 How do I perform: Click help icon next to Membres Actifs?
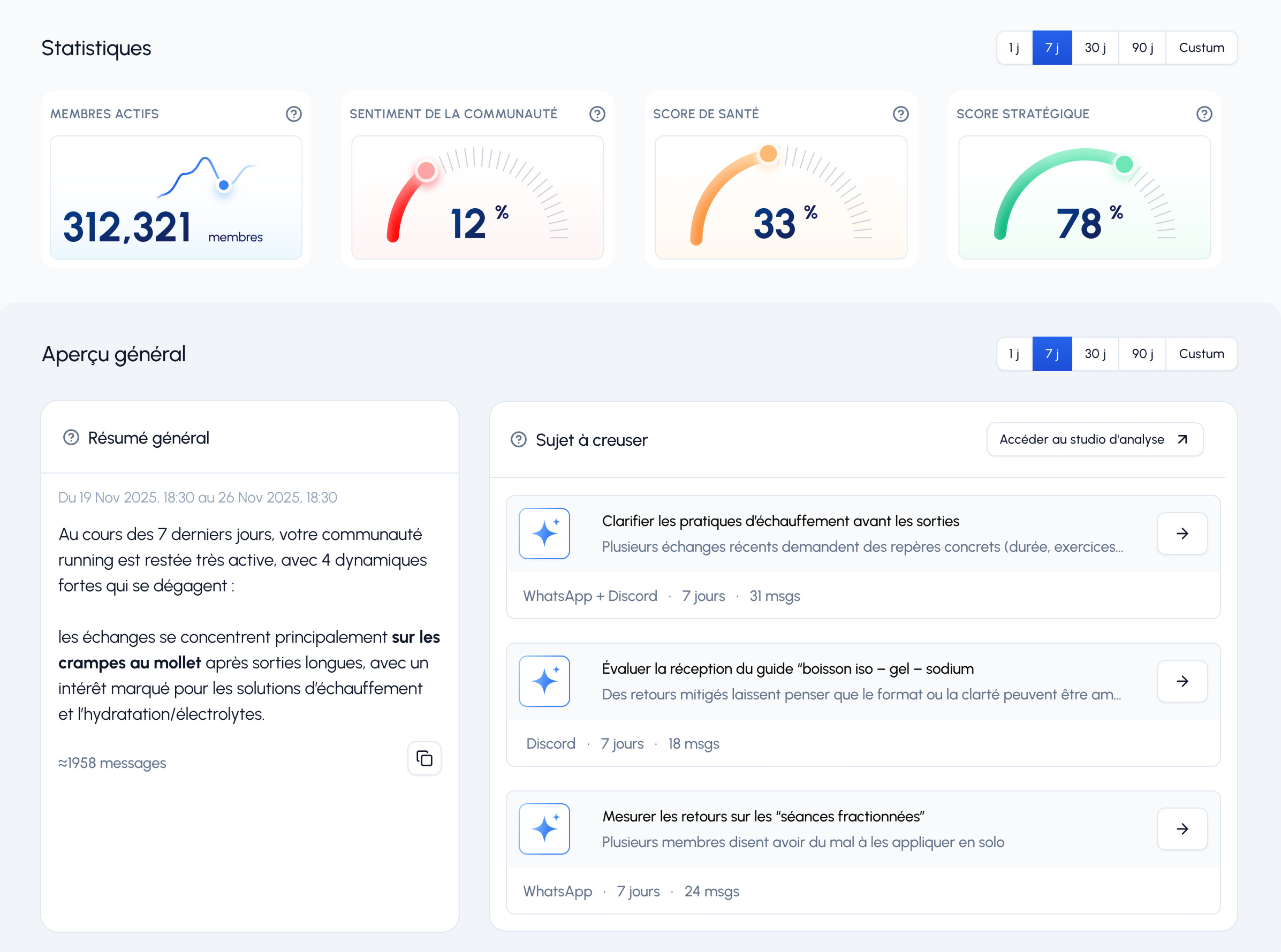(293, 113)
